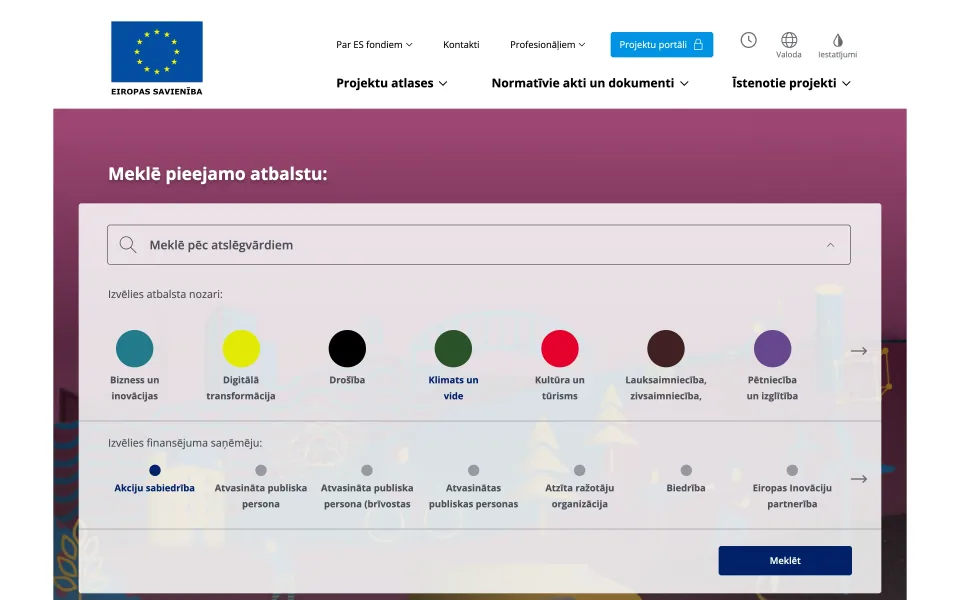
Task: Collapse the keyword search chevron
Action: point(830,245)
